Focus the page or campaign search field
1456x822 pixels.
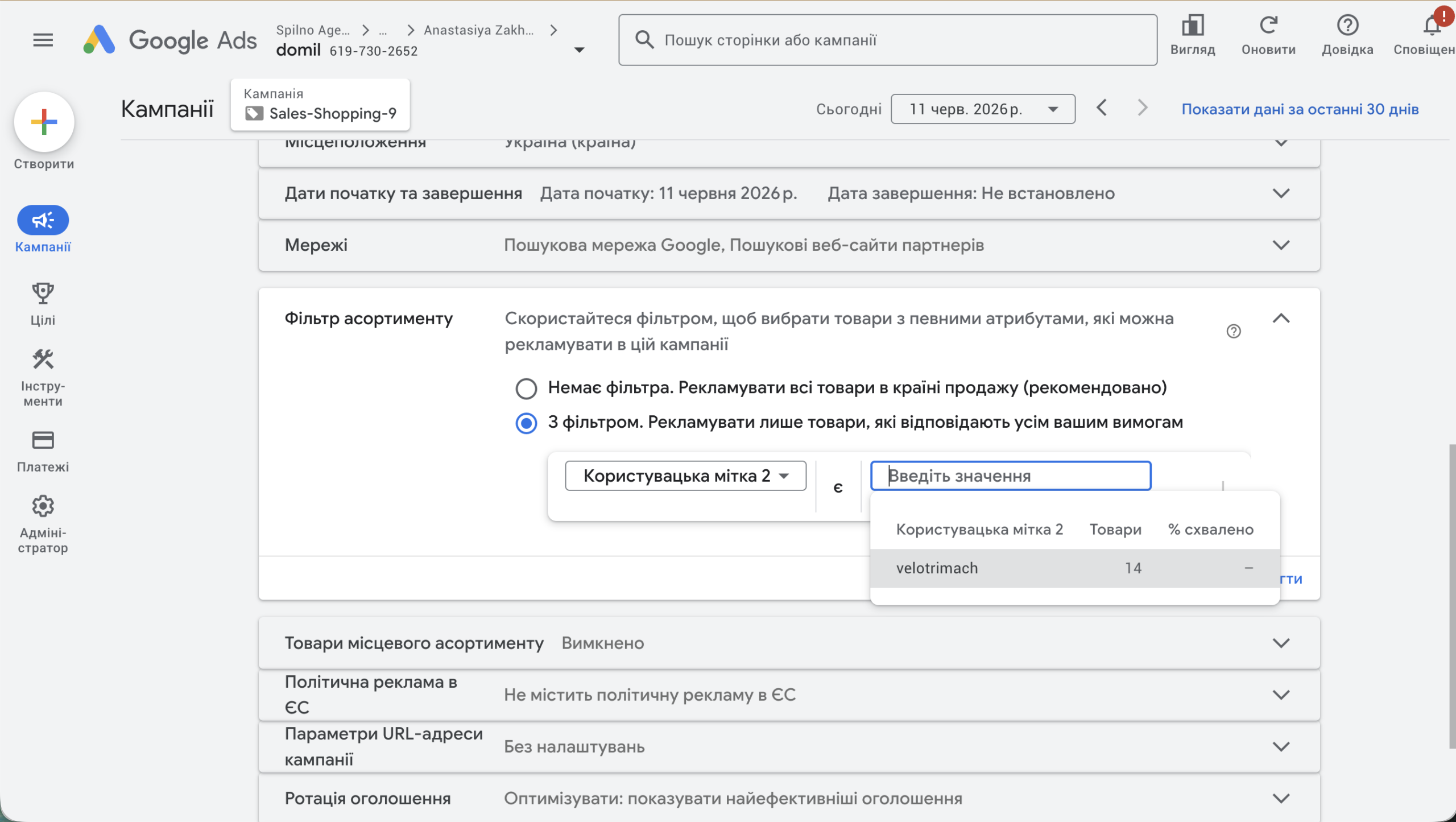(888, 40)
